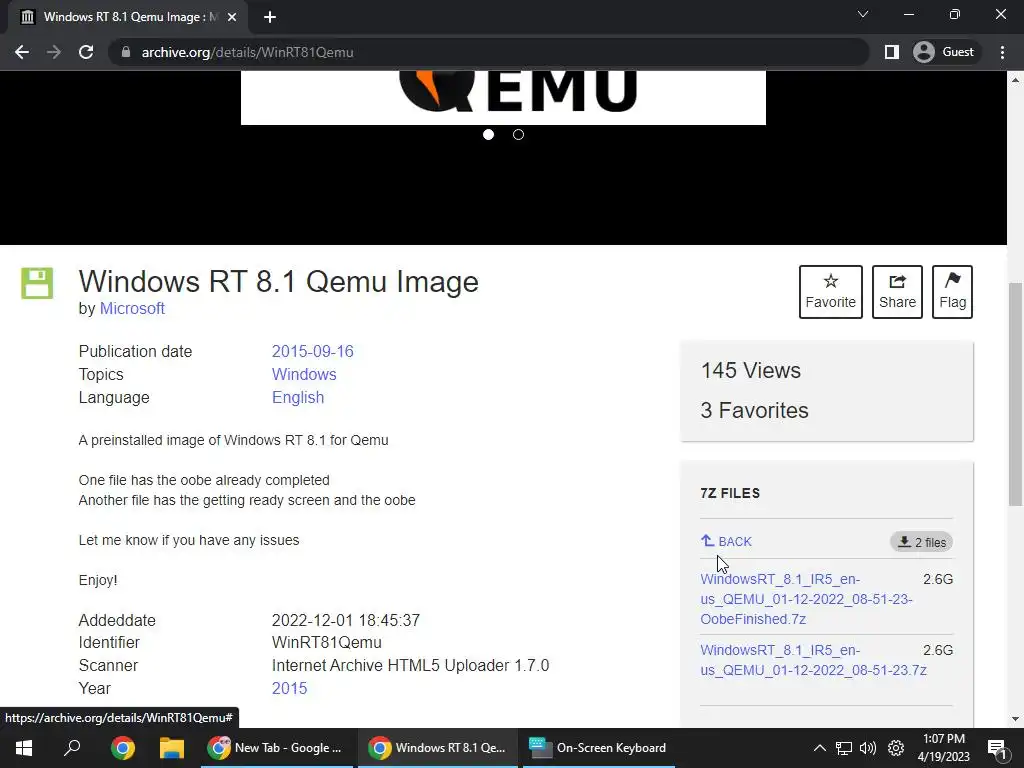Open a new browser tab
Image resolution: width=1024 pixels, height=768 pixels.
coord(270,17)
